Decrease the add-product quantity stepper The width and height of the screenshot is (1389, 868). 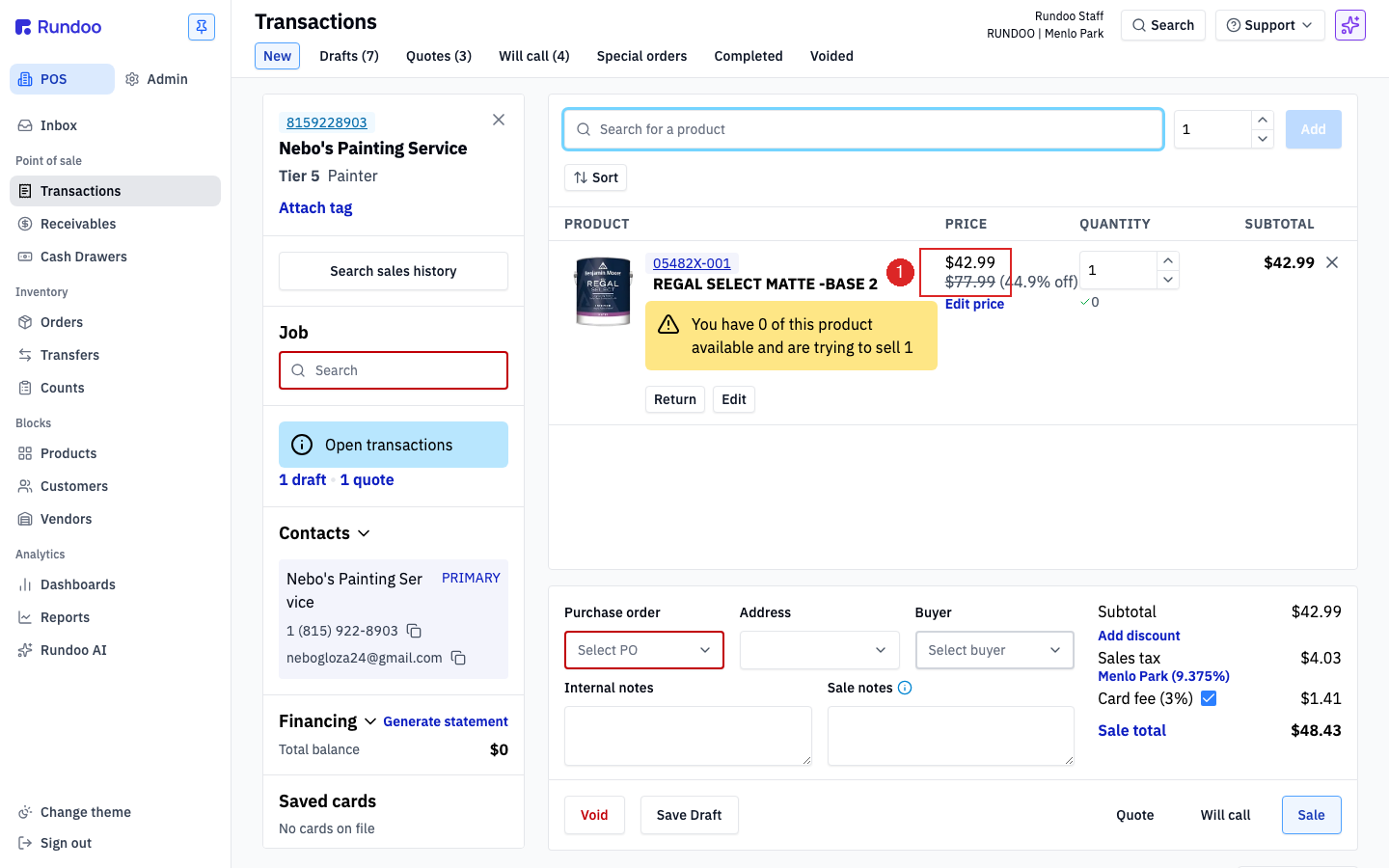point(1263,139)
